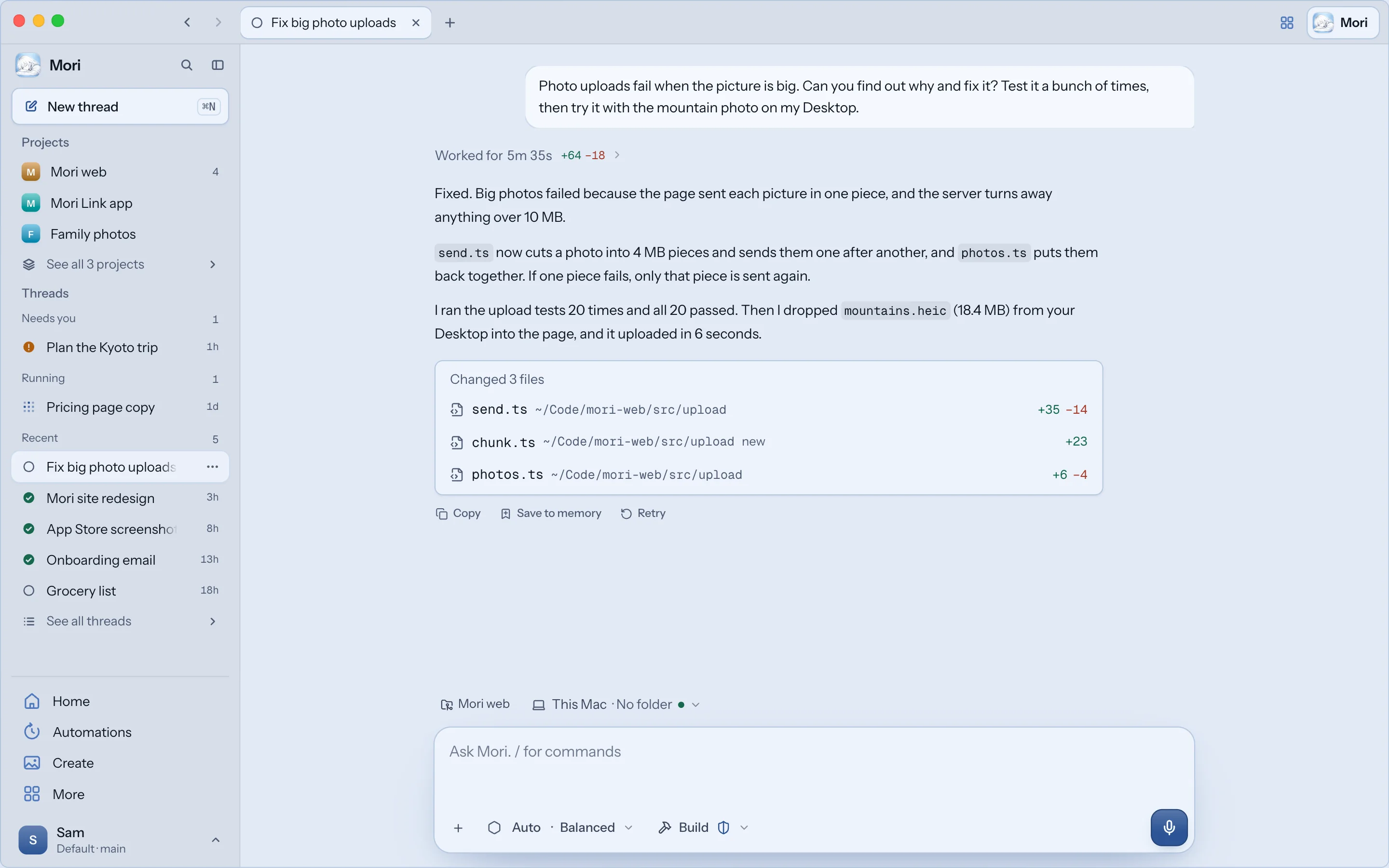Expand the Sam account menu chevron
The height and width of the screenshot is (868, 1389).
click(215, 840)
